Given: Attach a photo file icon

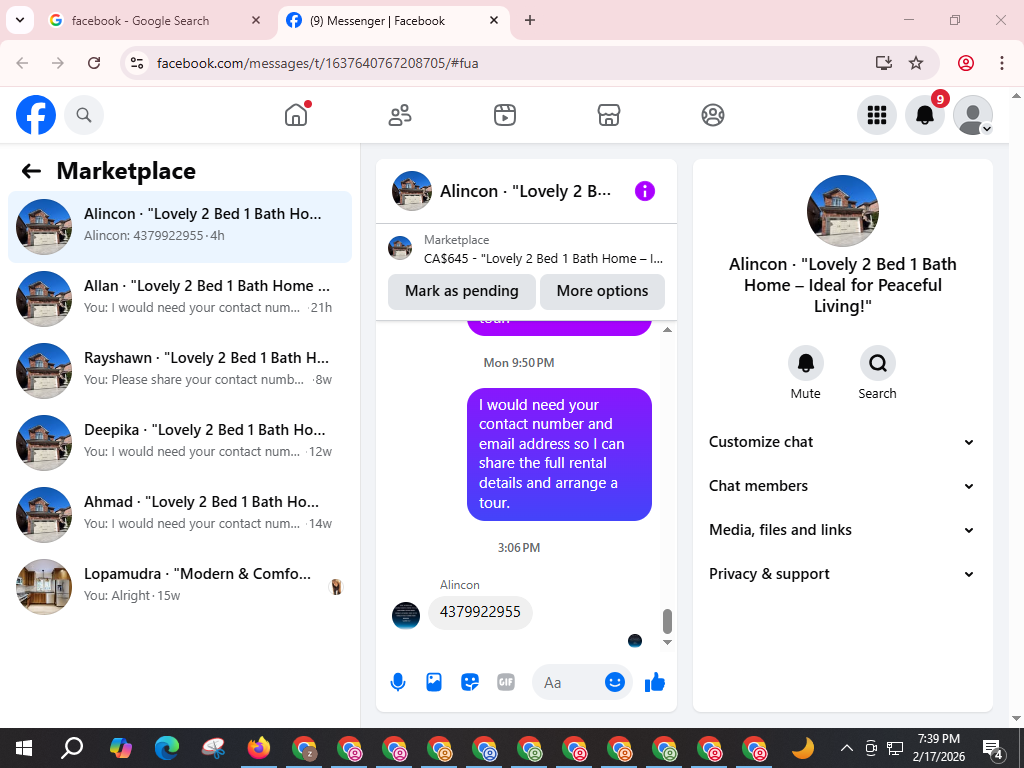Looking at the screenshot, I should click(x=434, y=682).
